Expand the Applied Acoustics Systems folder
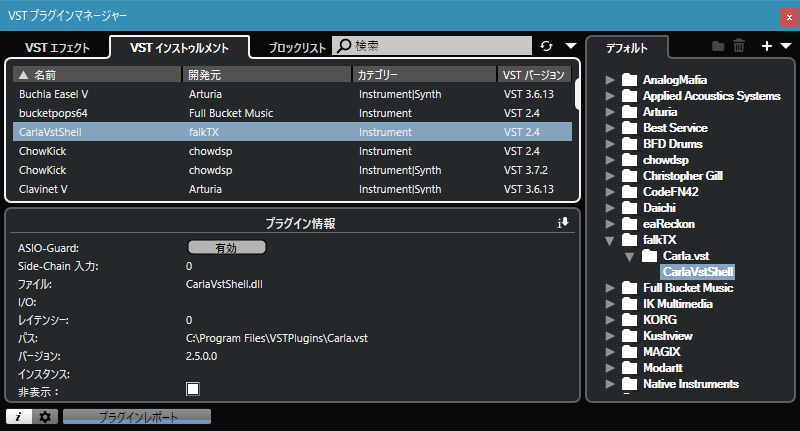This screenshot has height=431, width=800. point(610,96)
